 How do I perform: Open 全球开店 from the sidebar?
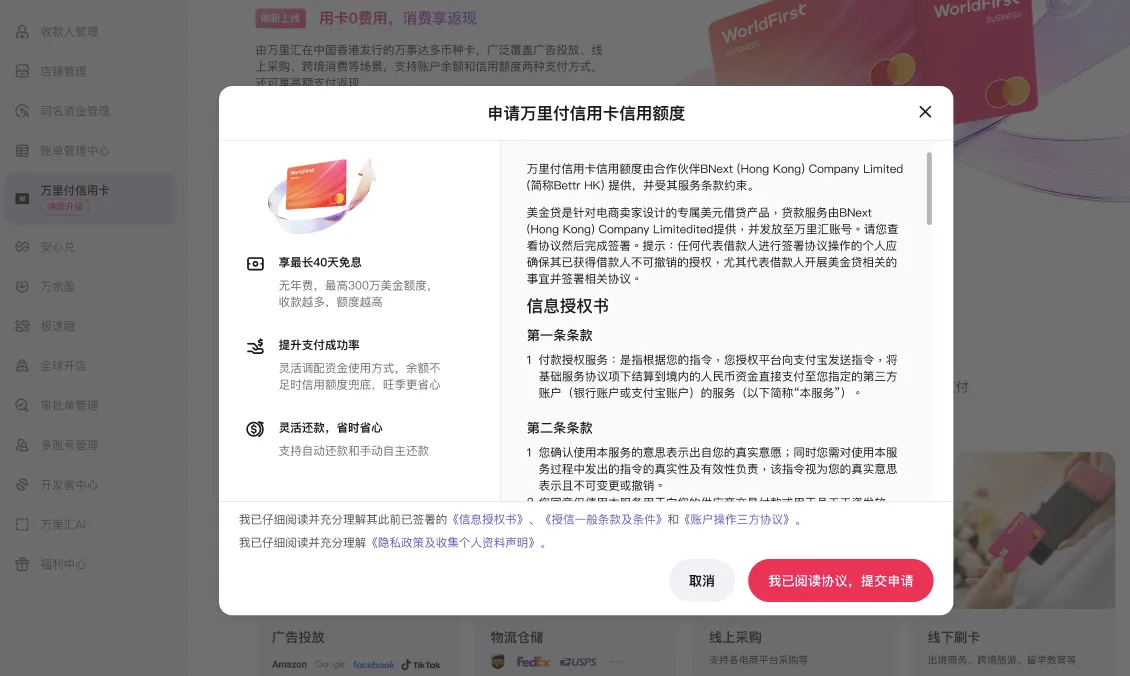pyautogui.click(x=22, y=365)
